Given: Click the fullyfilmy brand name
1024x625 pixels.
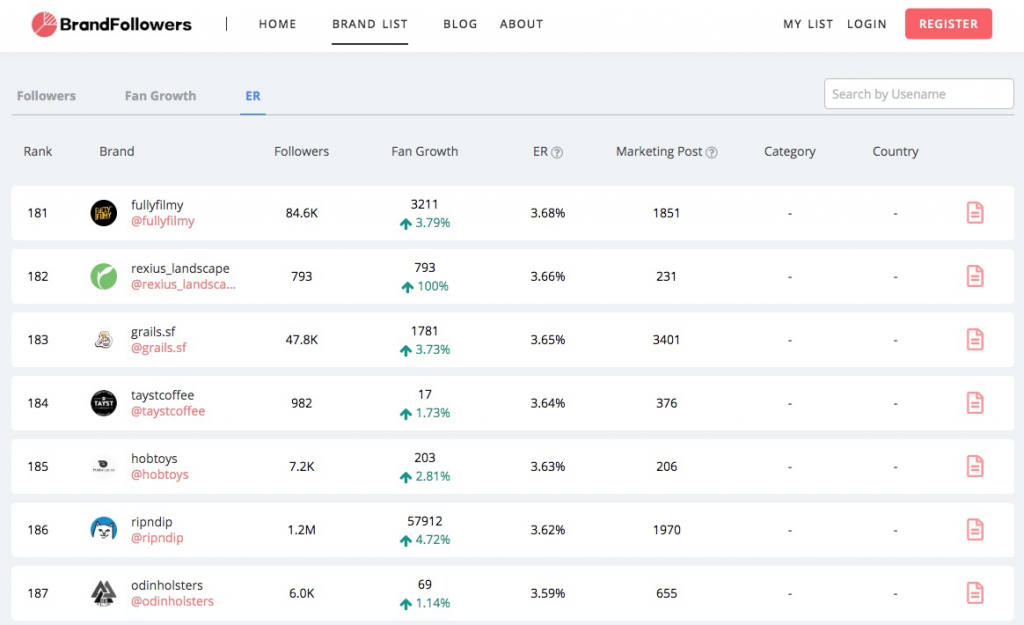Looking at the screenshot, I should click(157, 205).
